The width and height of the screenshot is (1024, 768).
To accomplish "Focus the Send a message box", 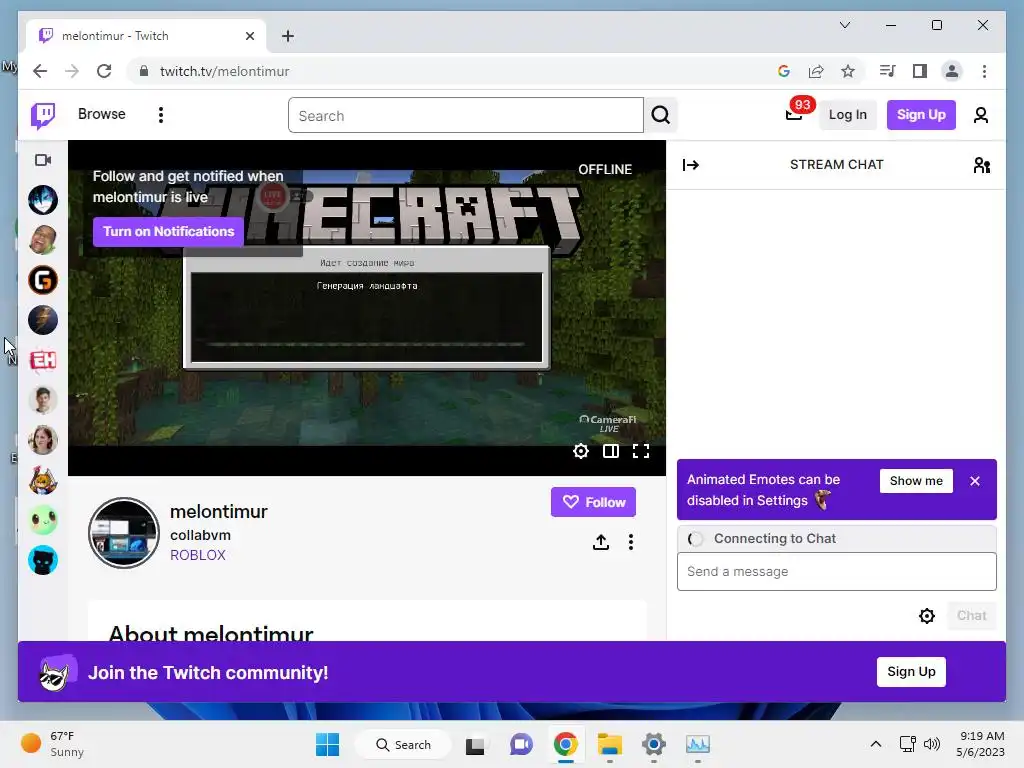I will pyautogui.click(x=837, y=572).
